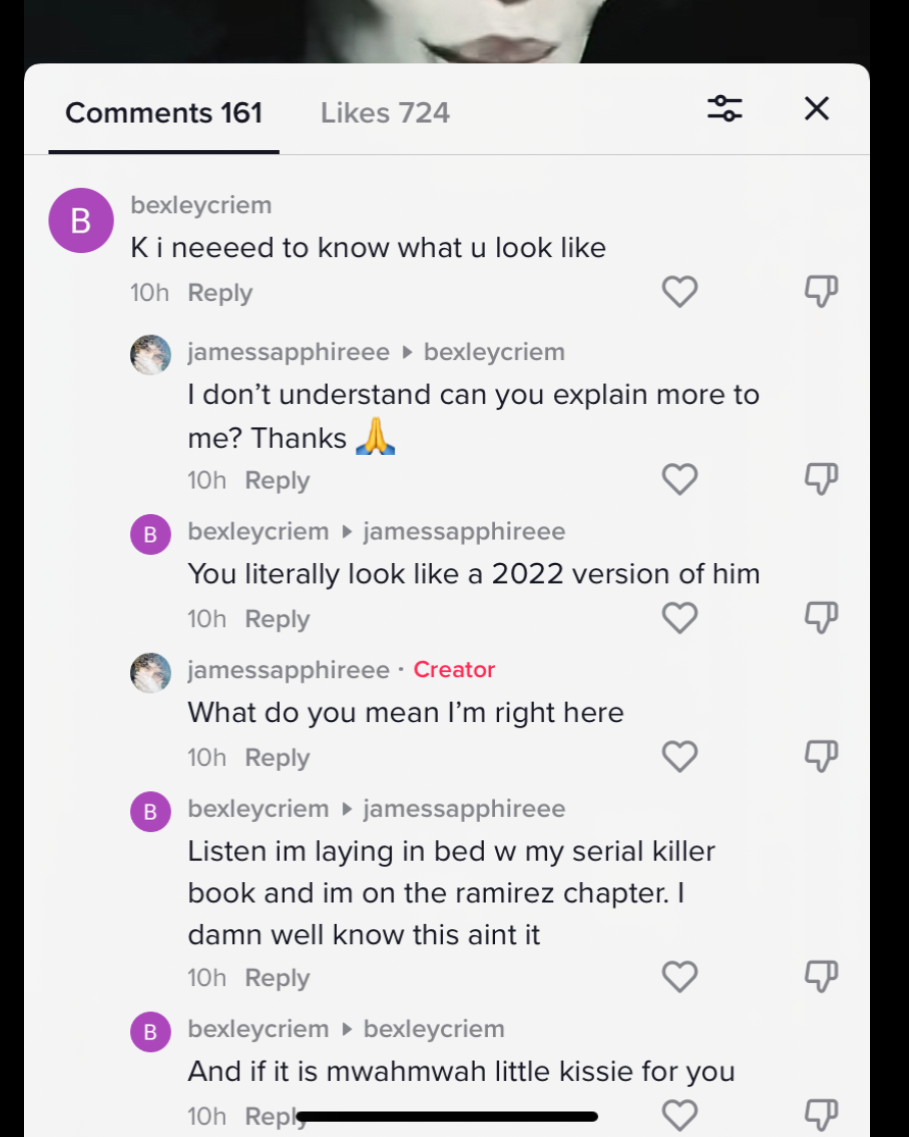Like the 'mwahmwah little kissie' comment
This screenshot has width=909, height=1137.
pos(679,1115)
